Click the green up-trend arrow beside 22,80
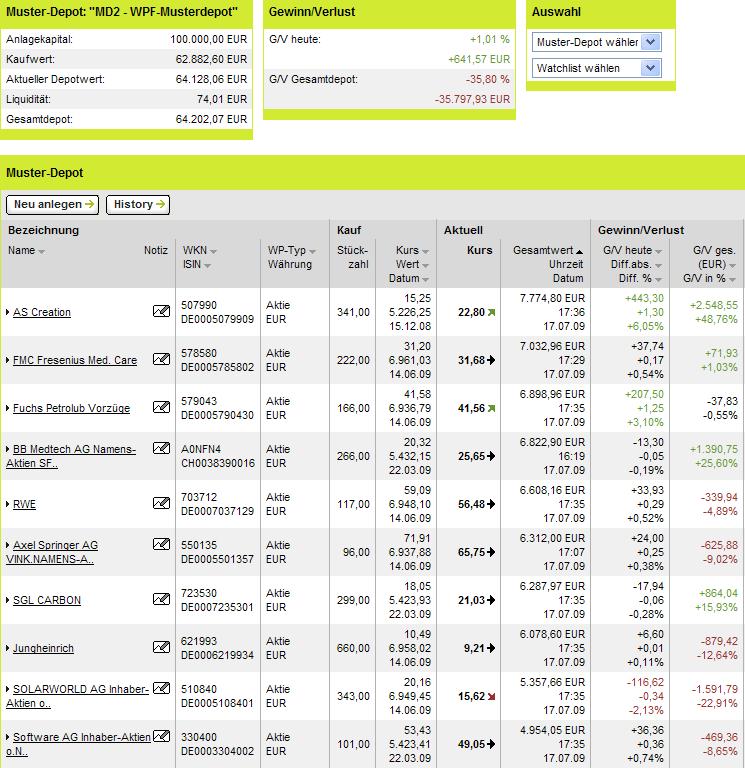 click(491, 312)
